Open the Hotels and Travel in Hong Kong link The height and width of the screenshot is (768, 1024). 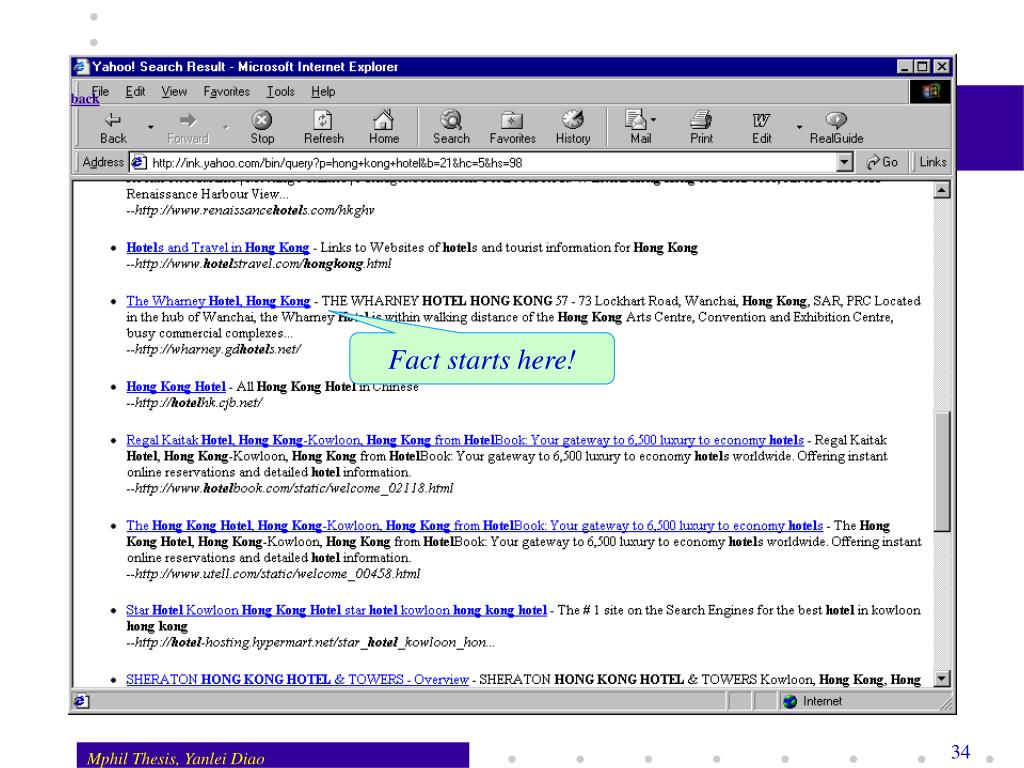(x=217, y=248)
